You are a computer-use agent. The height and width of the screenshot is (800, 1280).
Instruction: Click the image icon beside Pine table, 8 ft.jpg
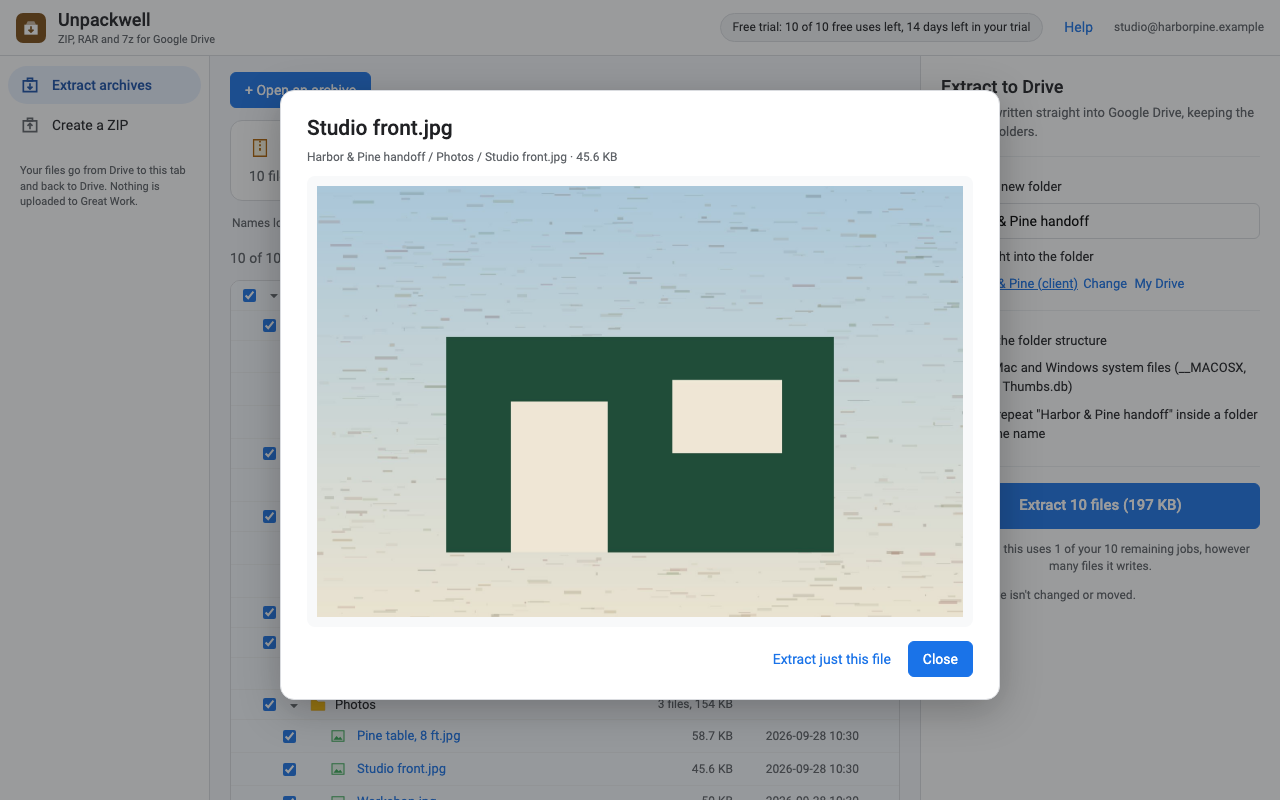[x=338, y=736]
